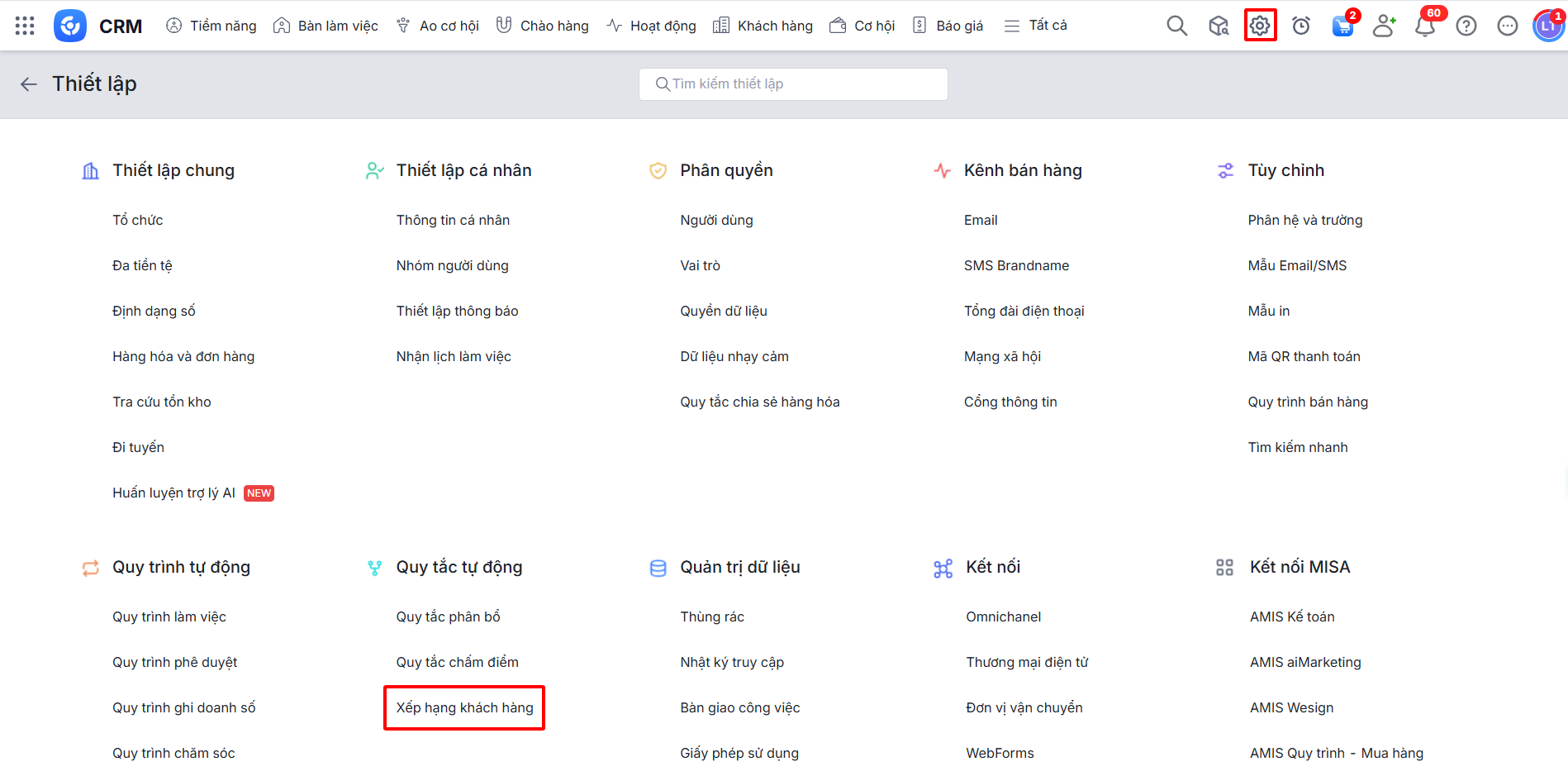1568x776 pixels.
Task: Switch to the Khách hàng tab
Action: pyautogui.click(x=763, y=26)
